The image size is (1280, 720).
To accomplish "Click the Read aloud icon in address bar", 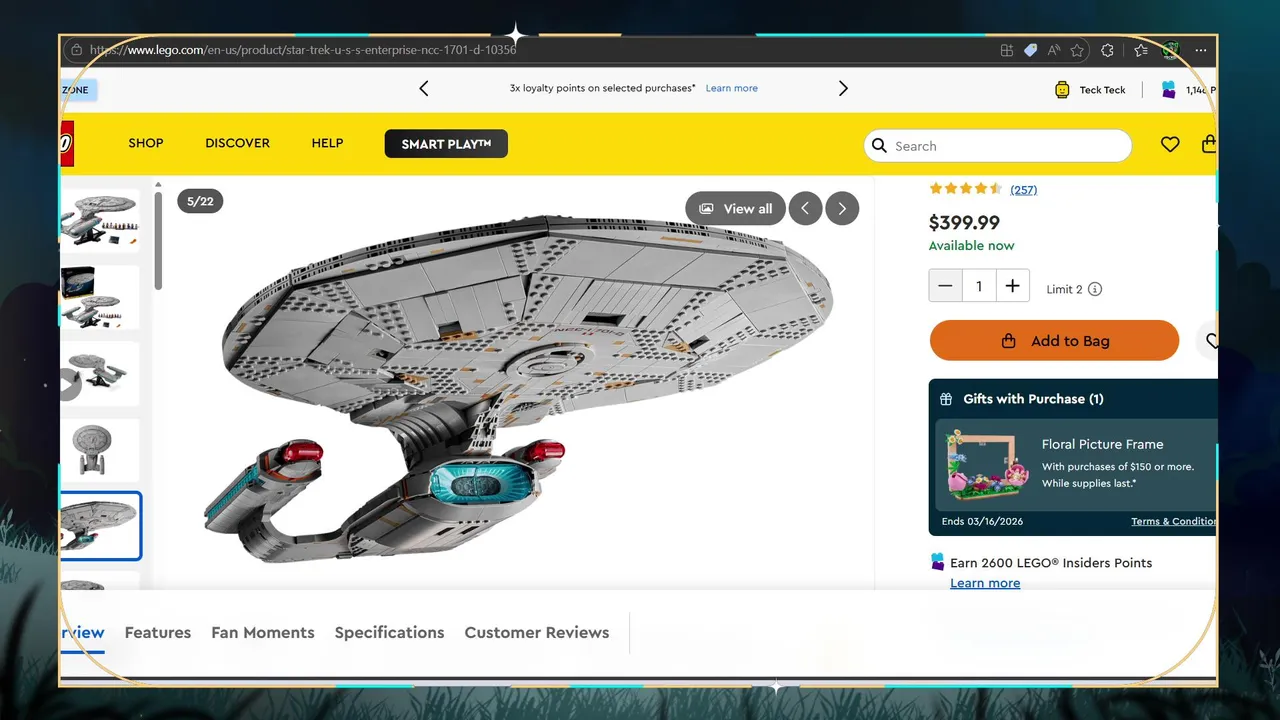I will [x=1053, y=50].
